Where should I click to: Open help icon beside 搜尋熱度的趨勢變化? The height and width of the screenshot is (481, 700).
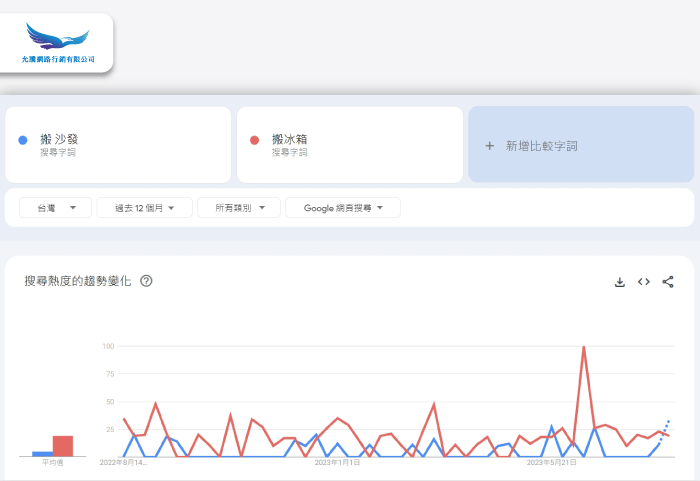(147, 281)
